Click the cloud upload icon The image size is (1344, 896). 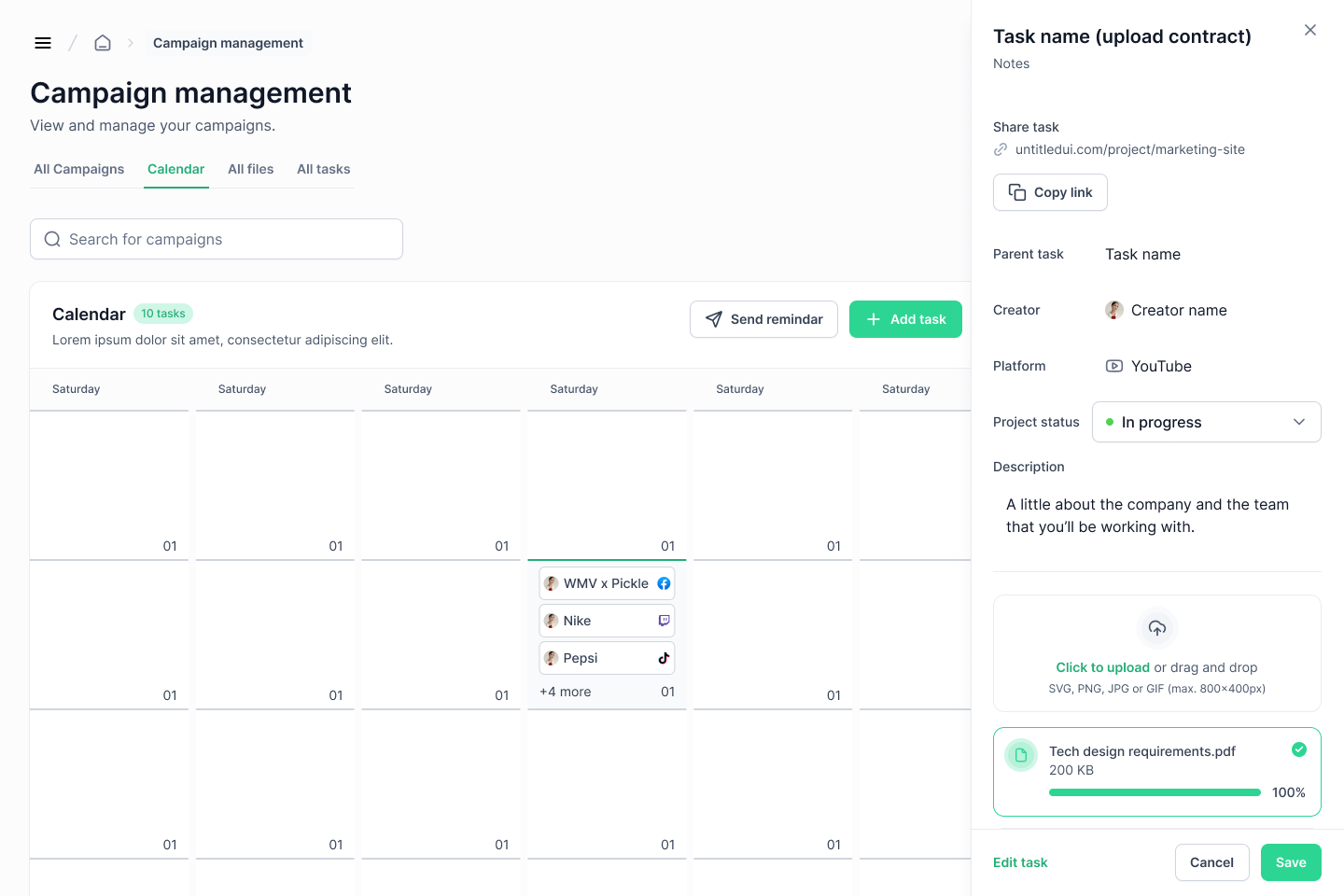1157,628
